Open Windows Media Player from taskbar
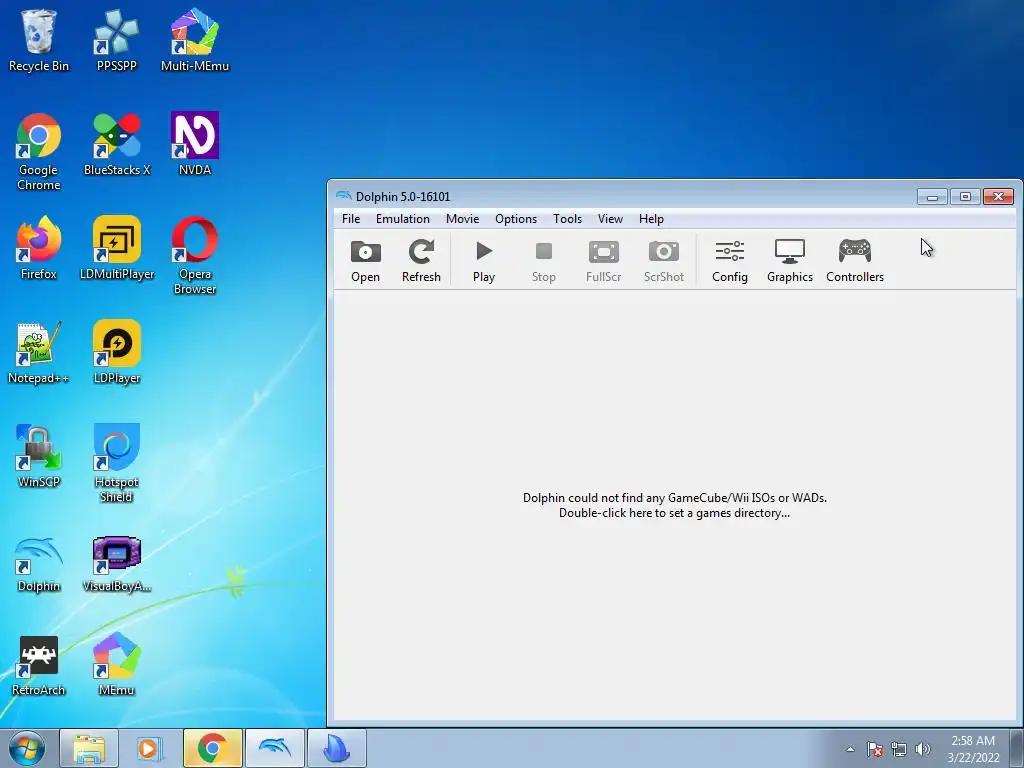Screen dimensions: 1024x768 (x=150, y=748)
